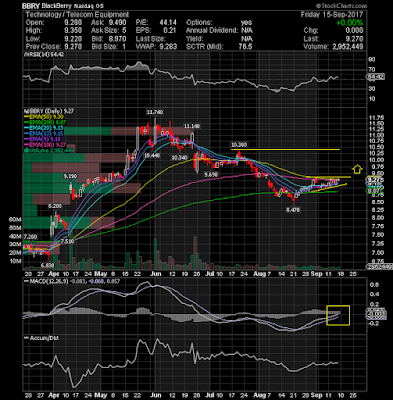Click the Jun label on the price chart's date axis
The width and height of the screenshot is (393, 400).
tap(155, 274)
